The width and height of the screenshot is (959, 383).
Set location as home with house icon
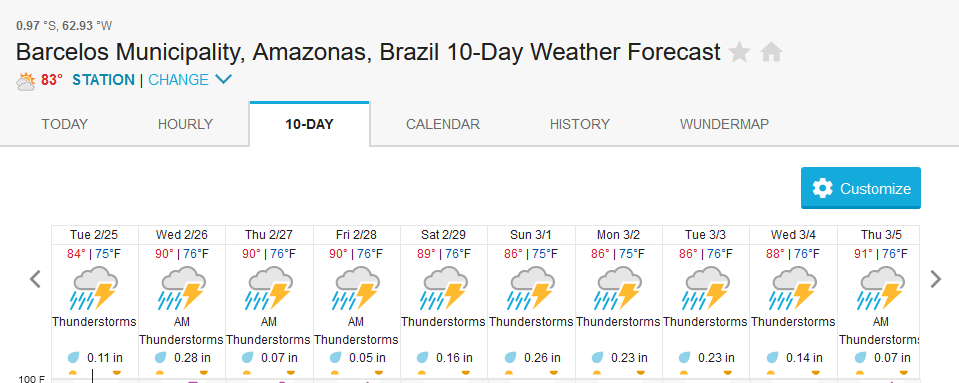(772, 53)
